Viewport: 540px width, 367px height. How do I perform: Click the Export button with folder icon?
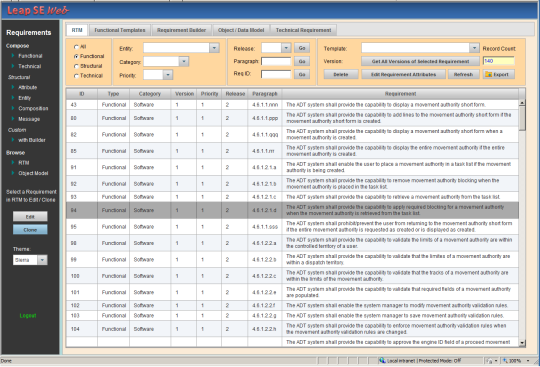point(499,74)
